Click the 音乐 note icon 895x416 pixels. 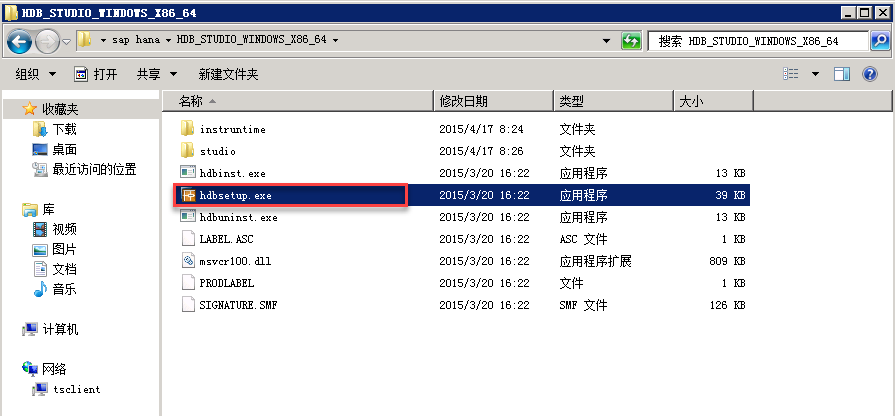[x=40, y=289]
